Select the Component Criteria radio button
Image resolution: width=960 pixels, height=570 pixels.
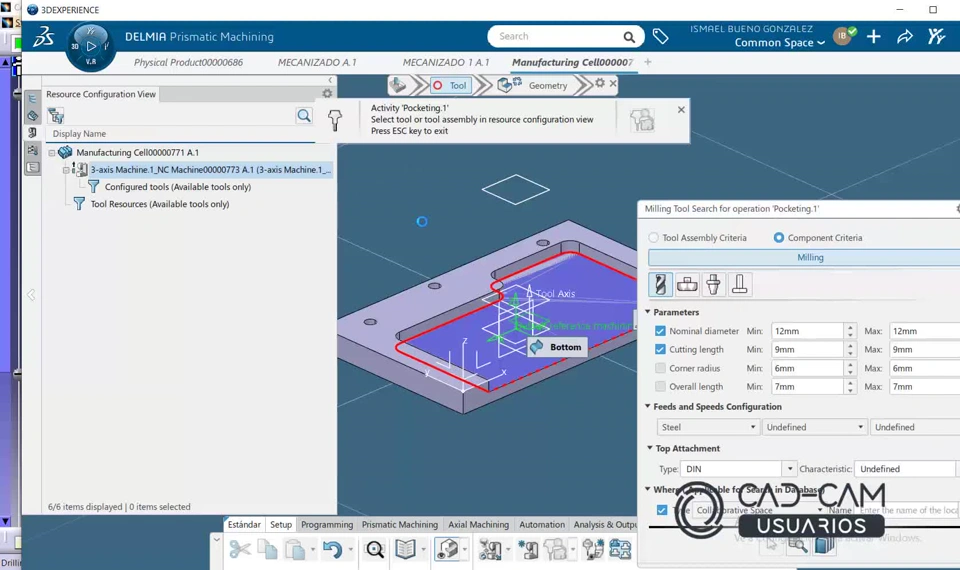(x=779, y=238)
